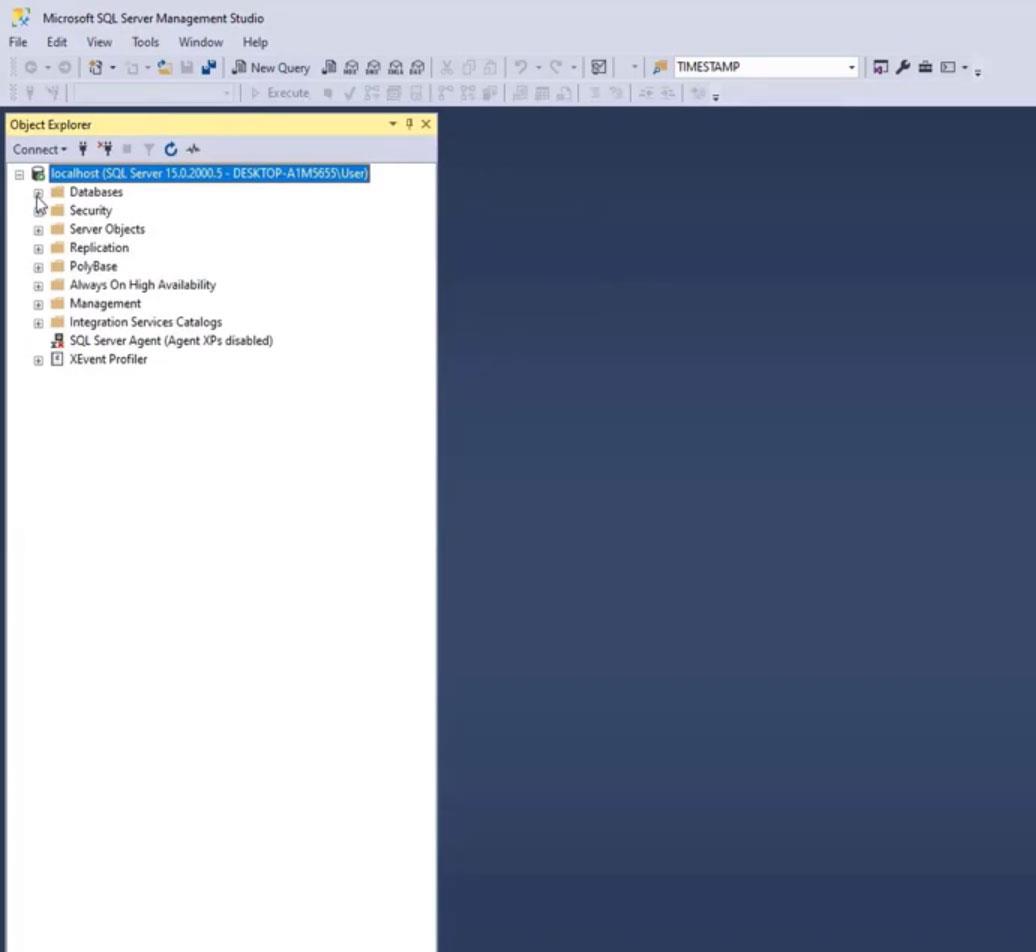Expand the PolyBase folder

tap(38, 267)
